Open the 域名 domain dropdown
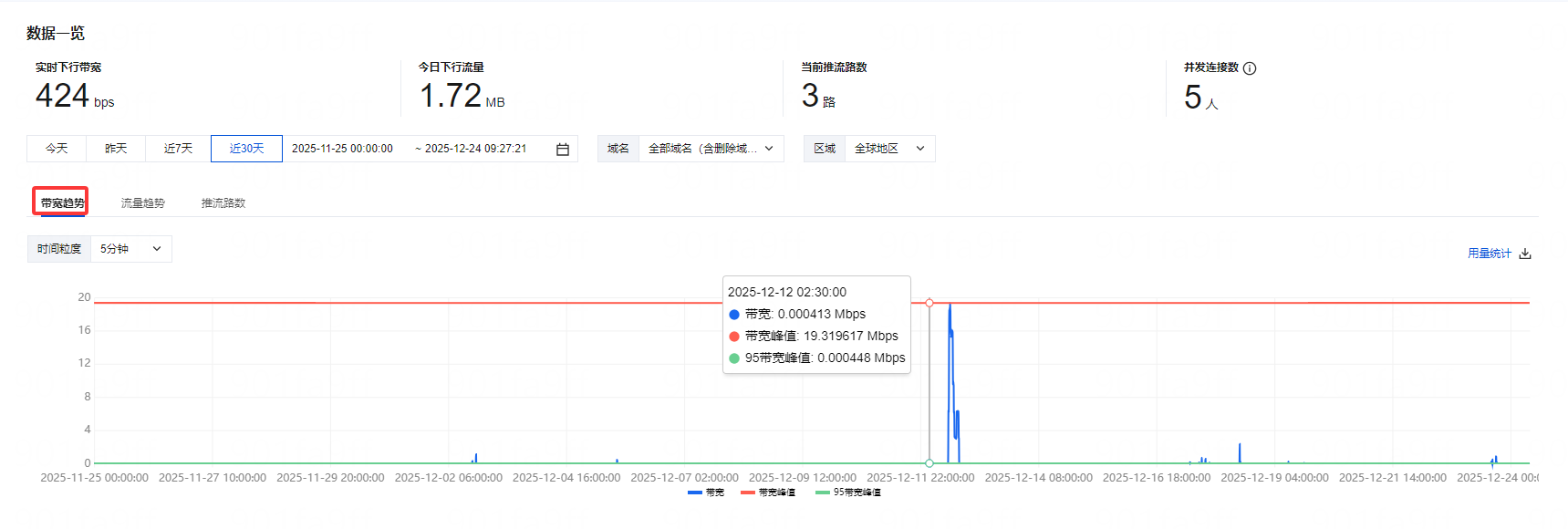1568x529 pixels. pyautogui.click(x=711, y=149)
